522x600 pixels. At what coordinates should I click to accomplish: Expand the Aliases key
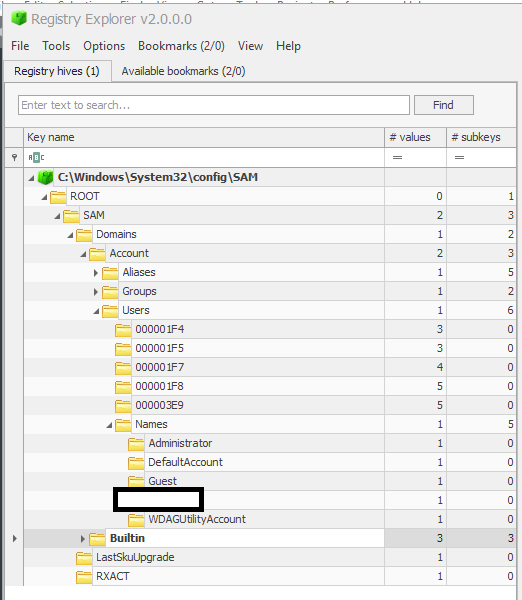96,273
